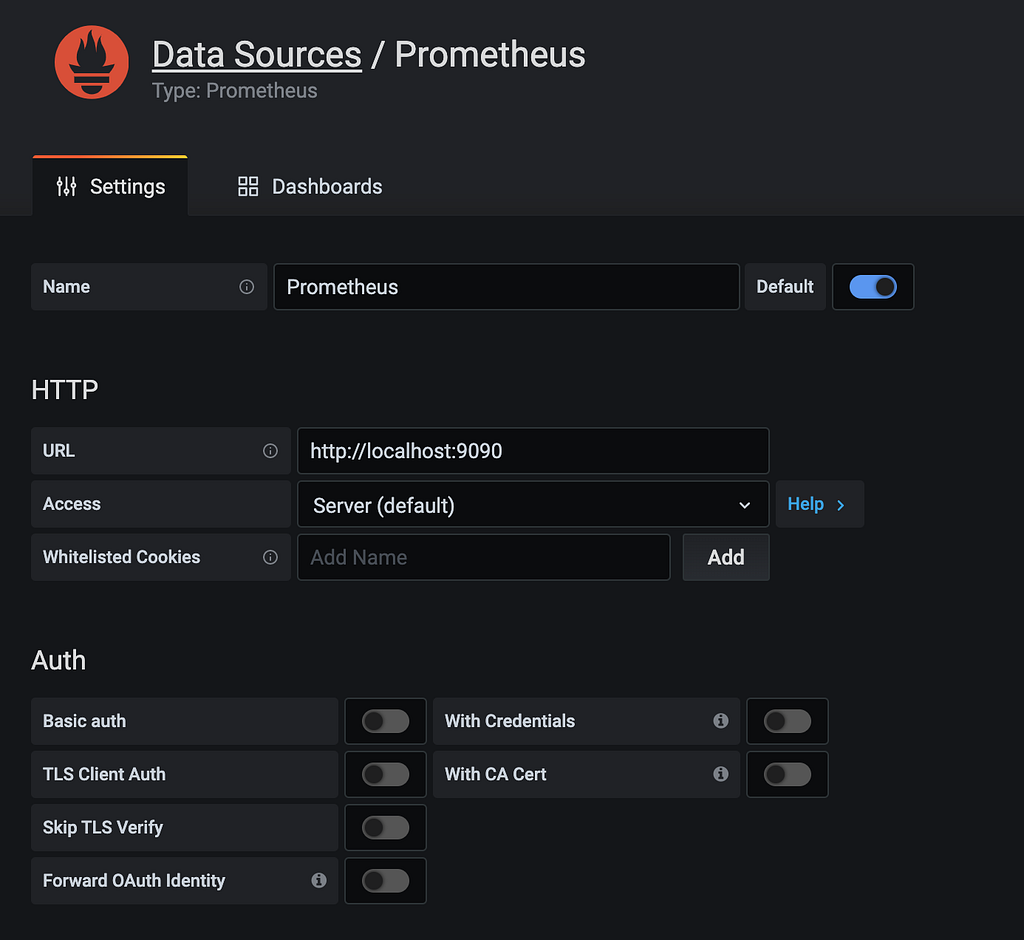This screenshot has height=940, width=1024.
Task: Focus the Add Name cookie field
Action: [484, 557]
